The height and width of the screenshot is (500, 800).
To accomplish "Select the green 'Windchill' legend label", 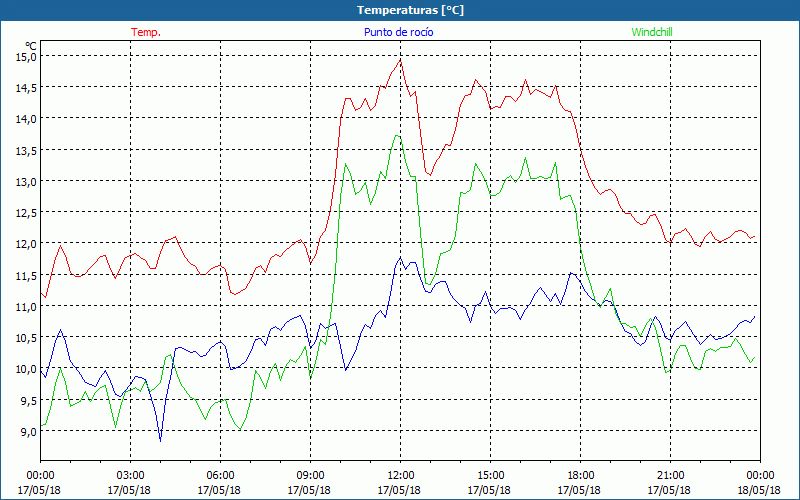I will pyautogui.click(x=652, y=32).
